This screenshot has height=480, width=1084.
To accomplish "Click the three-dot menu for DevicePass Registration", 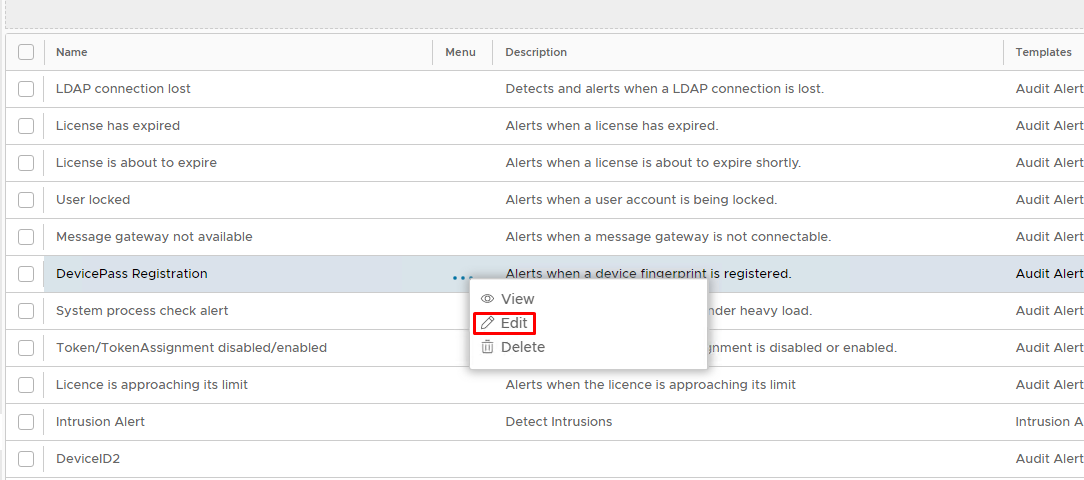I will [461, 277].
